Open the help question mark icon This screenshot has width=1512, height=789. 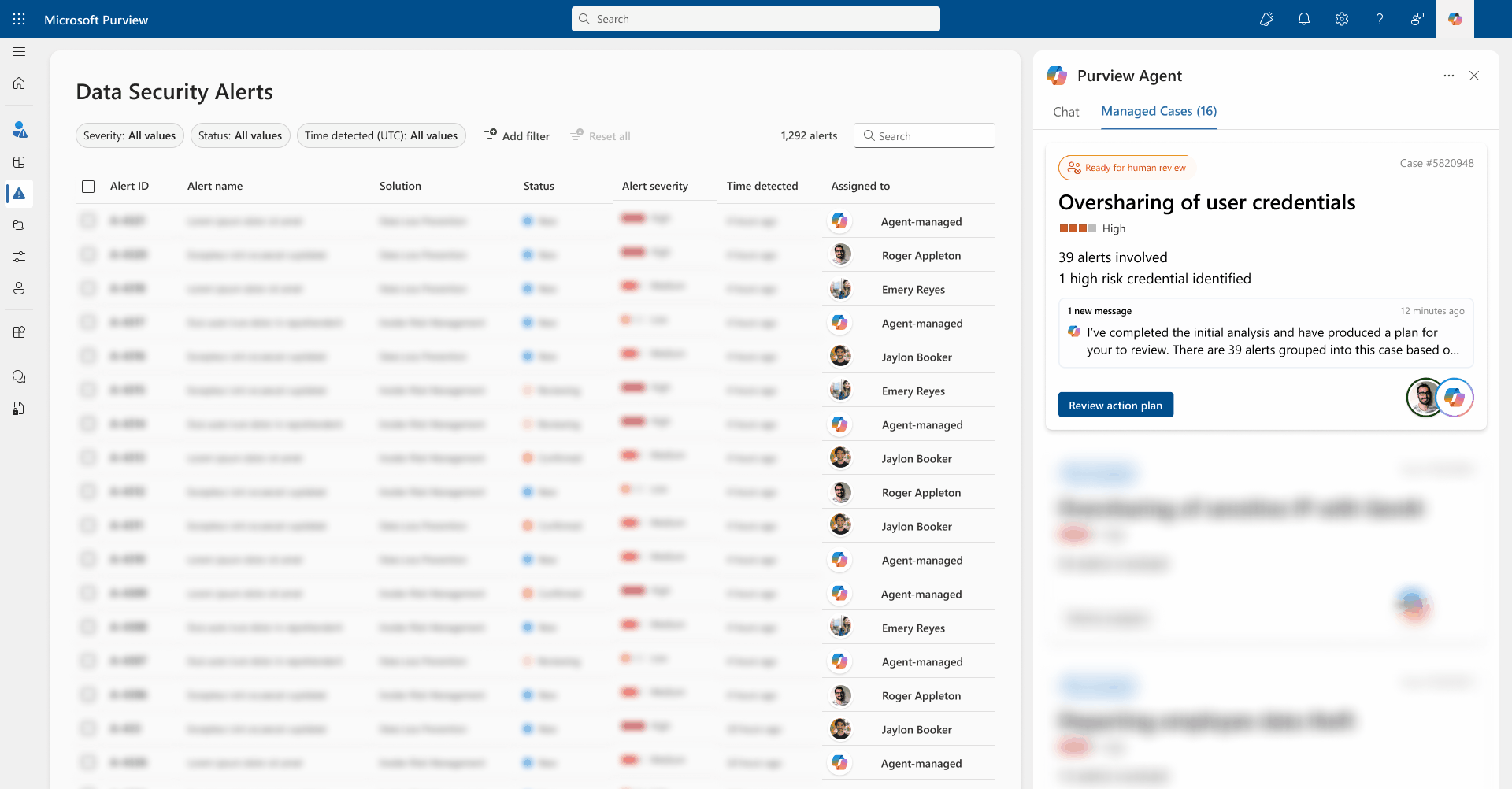coord(1380,19)
